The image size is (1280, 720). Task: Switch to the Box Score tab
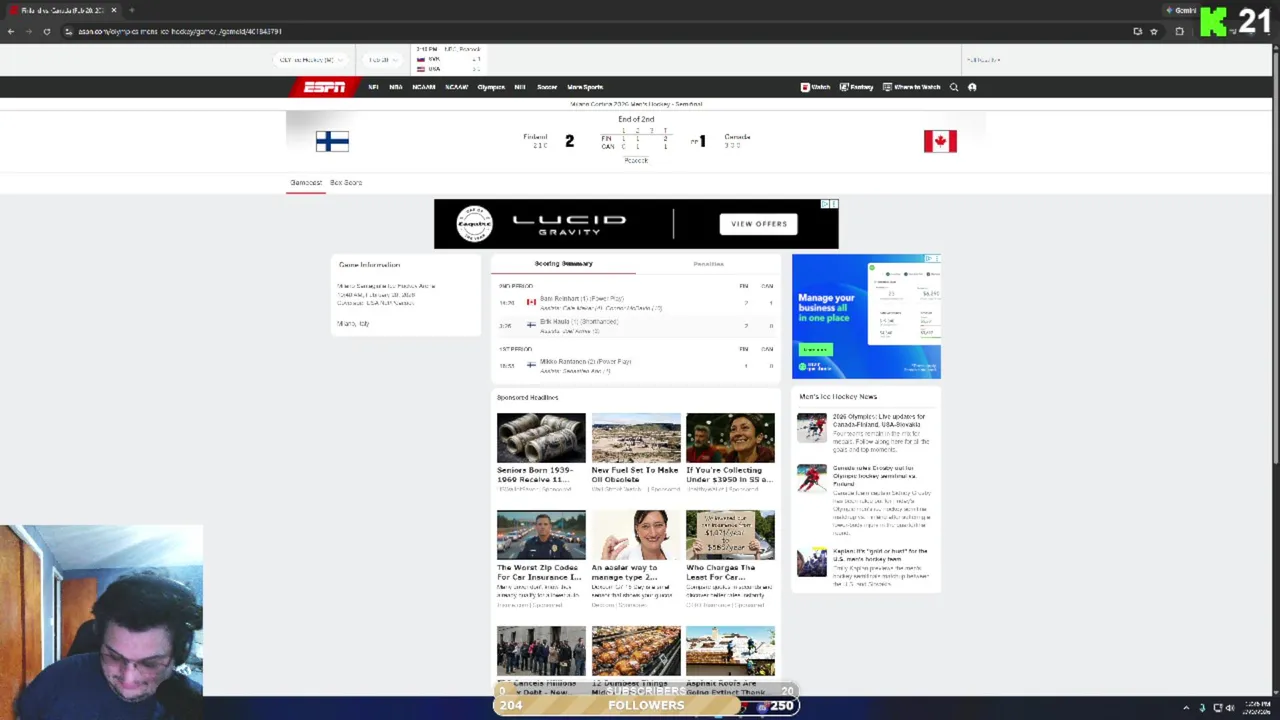click(346, 183)
